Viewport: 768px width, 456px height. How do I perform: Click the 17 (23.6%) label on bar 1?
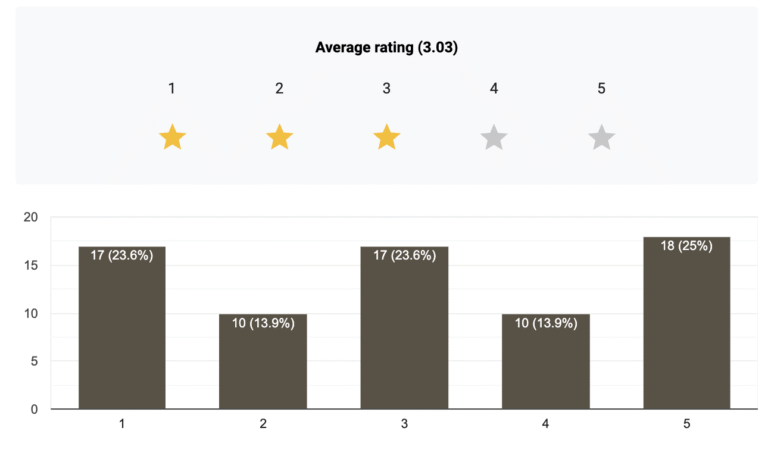[x=122, y=255]
